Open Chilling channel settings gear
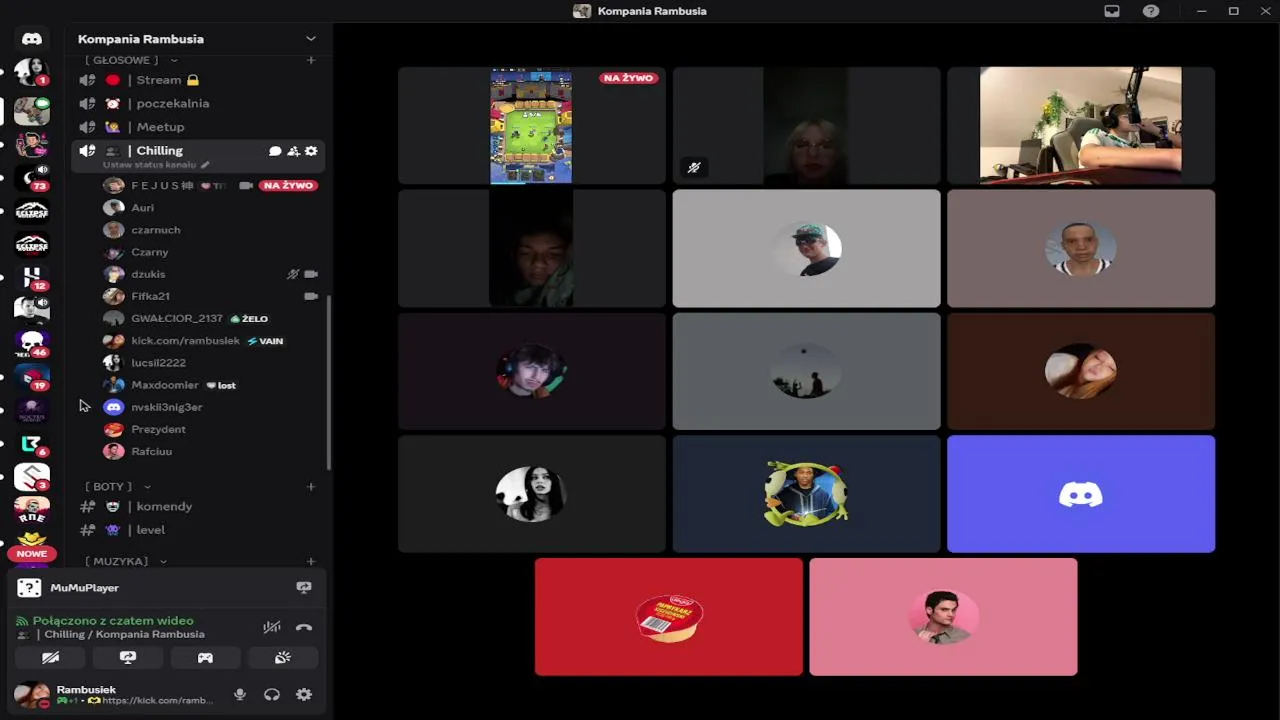 pos(311,151)
